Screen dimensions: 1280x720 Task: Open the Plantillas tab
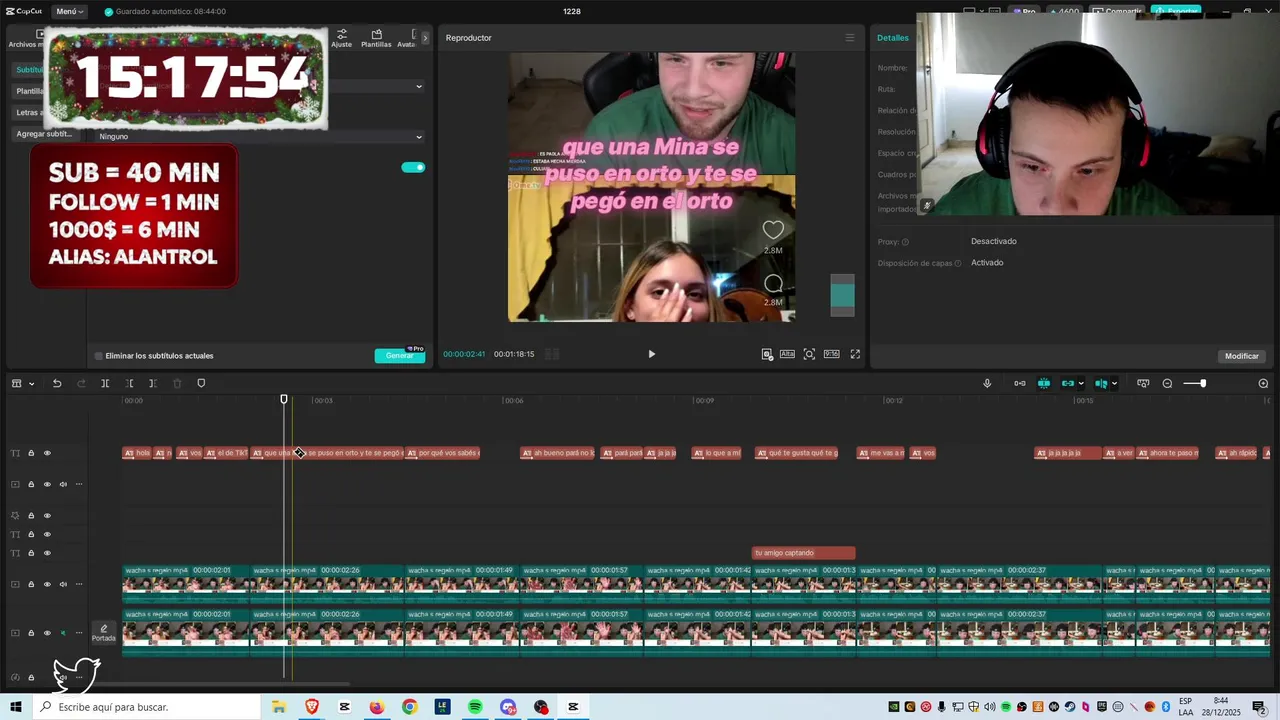click(x=376, y=38)
